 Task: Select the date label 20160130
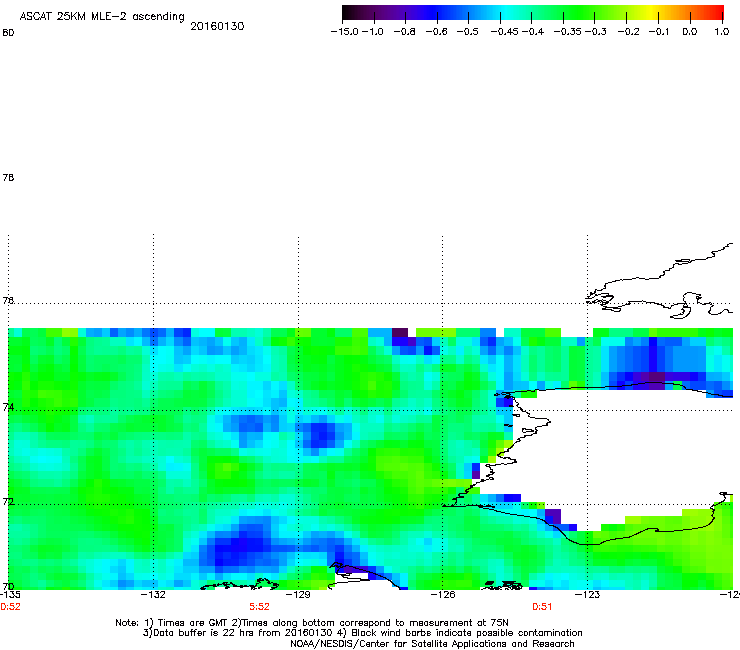[217, 26]
